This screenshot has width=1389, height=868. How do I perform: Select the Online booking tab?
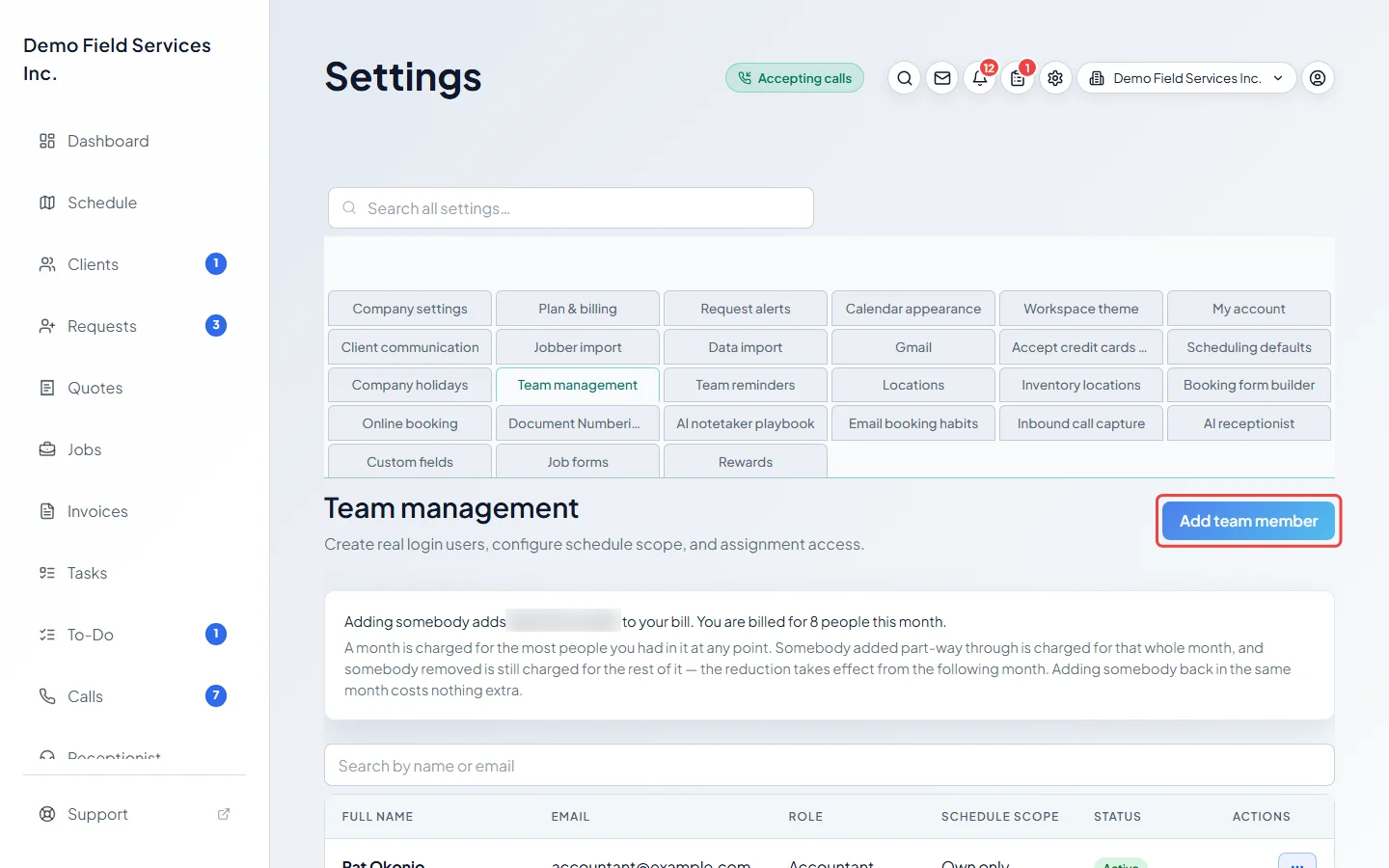(410, 423)
